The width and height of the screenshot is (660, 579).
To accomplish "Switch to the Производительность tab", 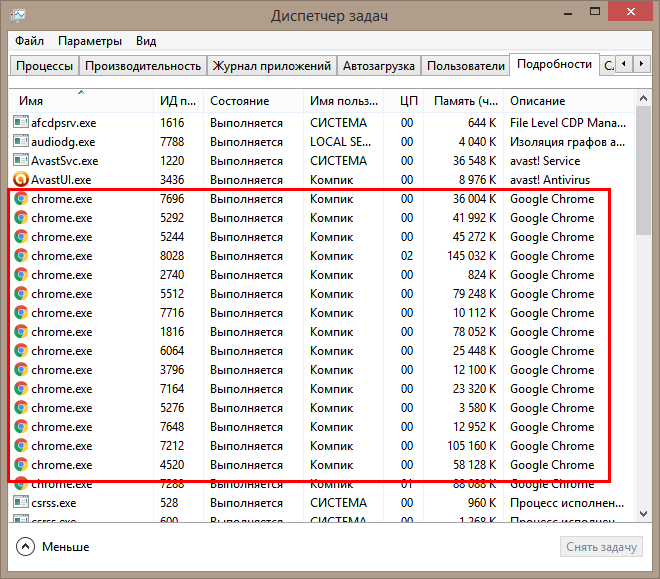I will tap(143, 66).
